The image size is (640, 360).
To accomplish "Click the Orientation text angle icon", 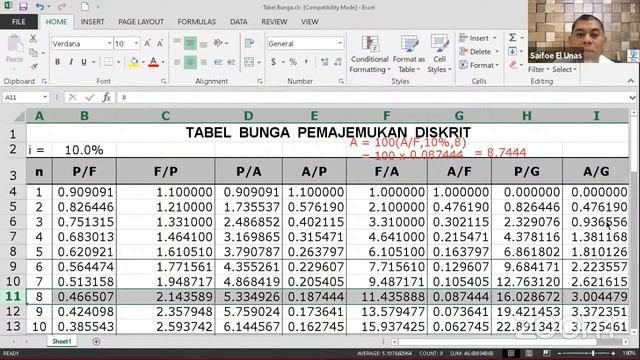I will (218, 43).
